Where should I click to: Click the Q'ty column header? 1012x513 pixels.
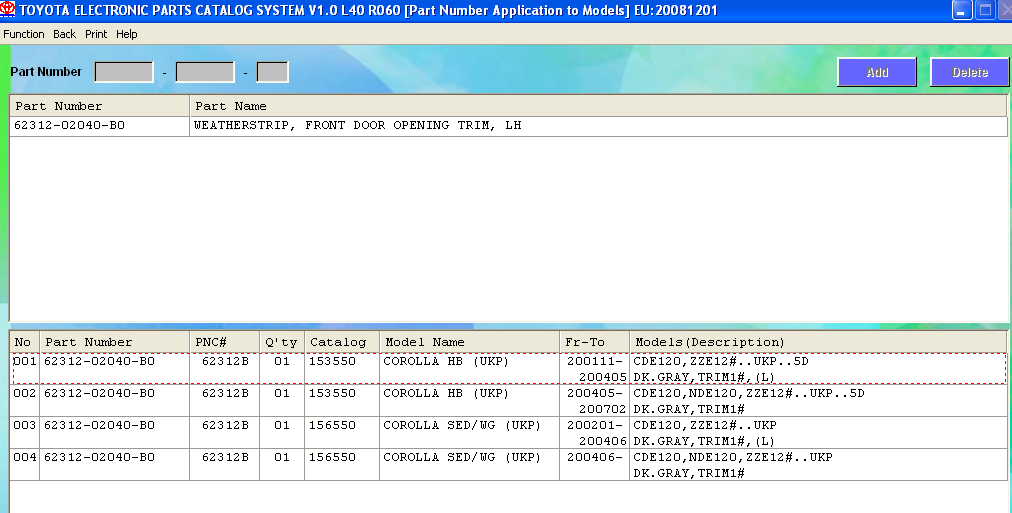click(x=282, y=342)
